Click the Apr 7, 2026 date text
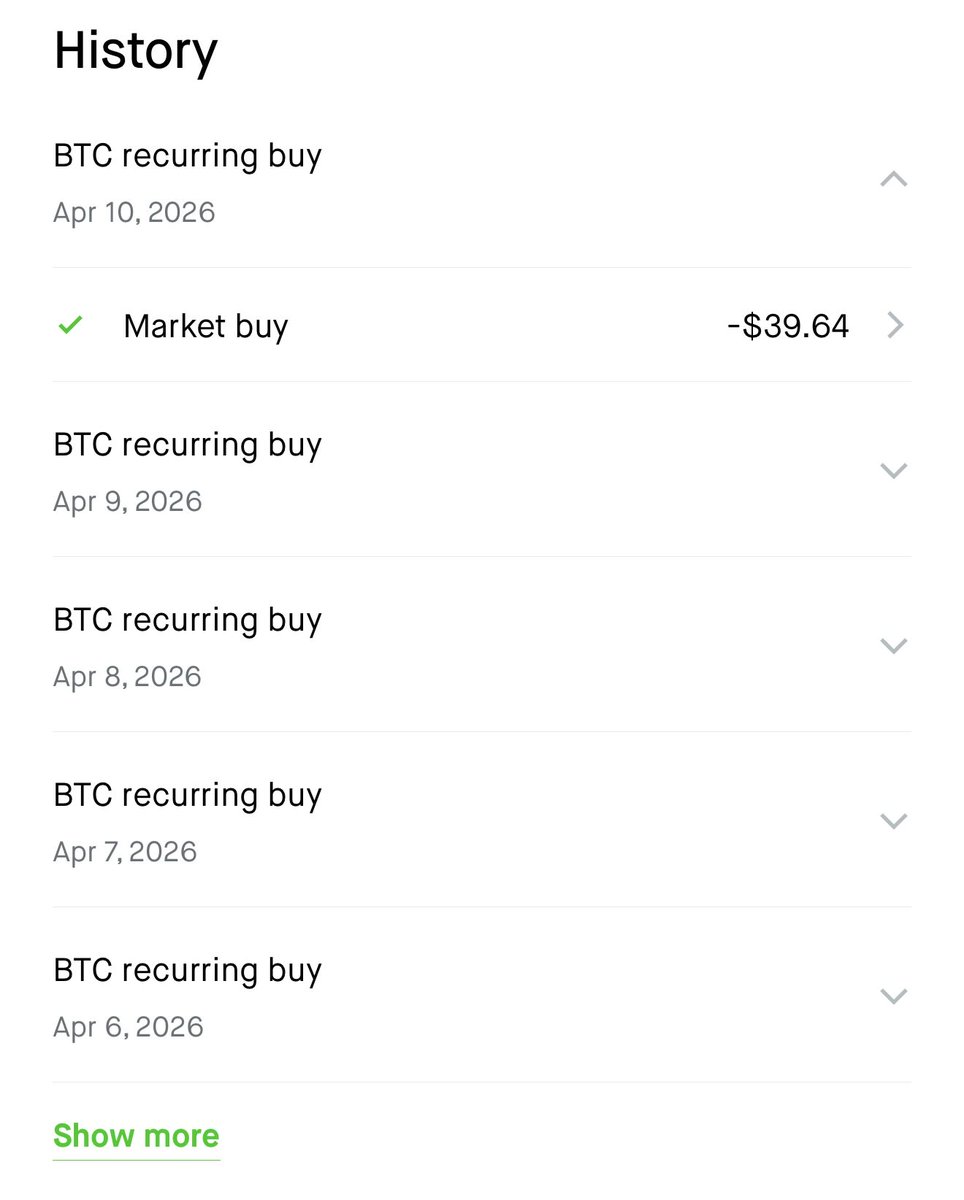 point(125,852)
